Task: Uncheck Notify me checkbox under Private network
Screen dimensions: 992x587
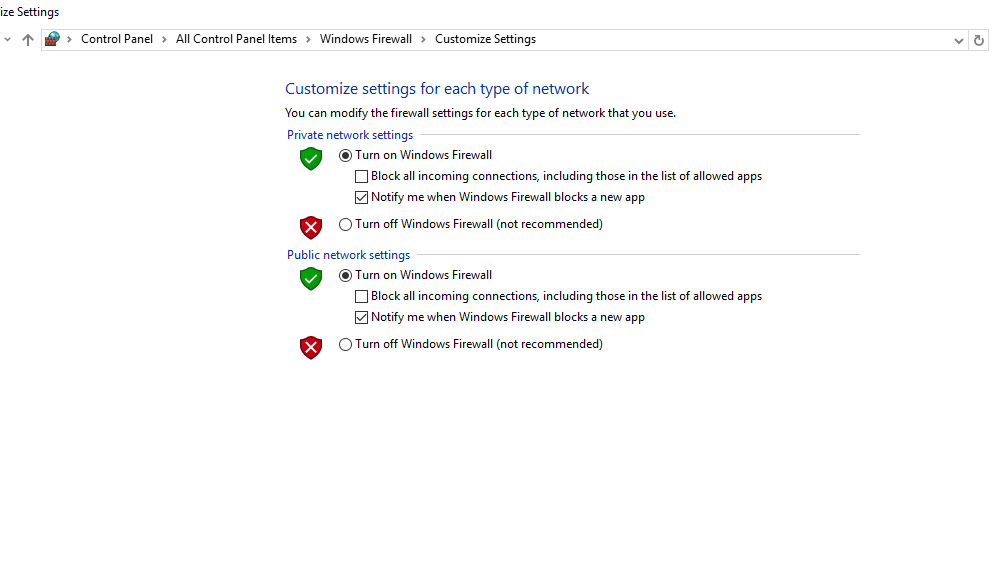Action: click(x=361, y=197)
